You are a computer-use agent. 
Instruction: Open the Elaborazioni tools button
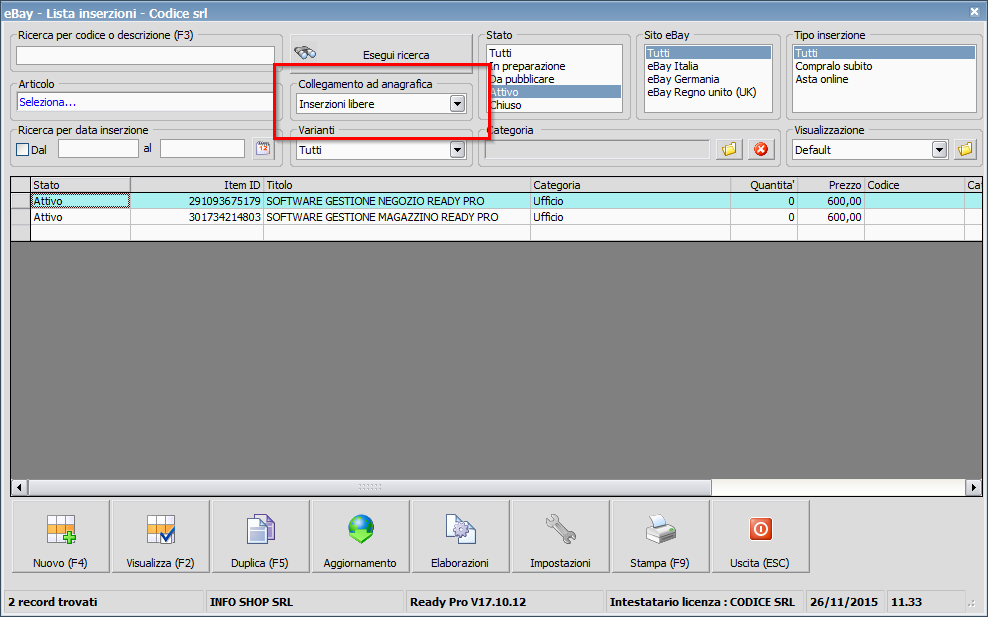[460, 536]
